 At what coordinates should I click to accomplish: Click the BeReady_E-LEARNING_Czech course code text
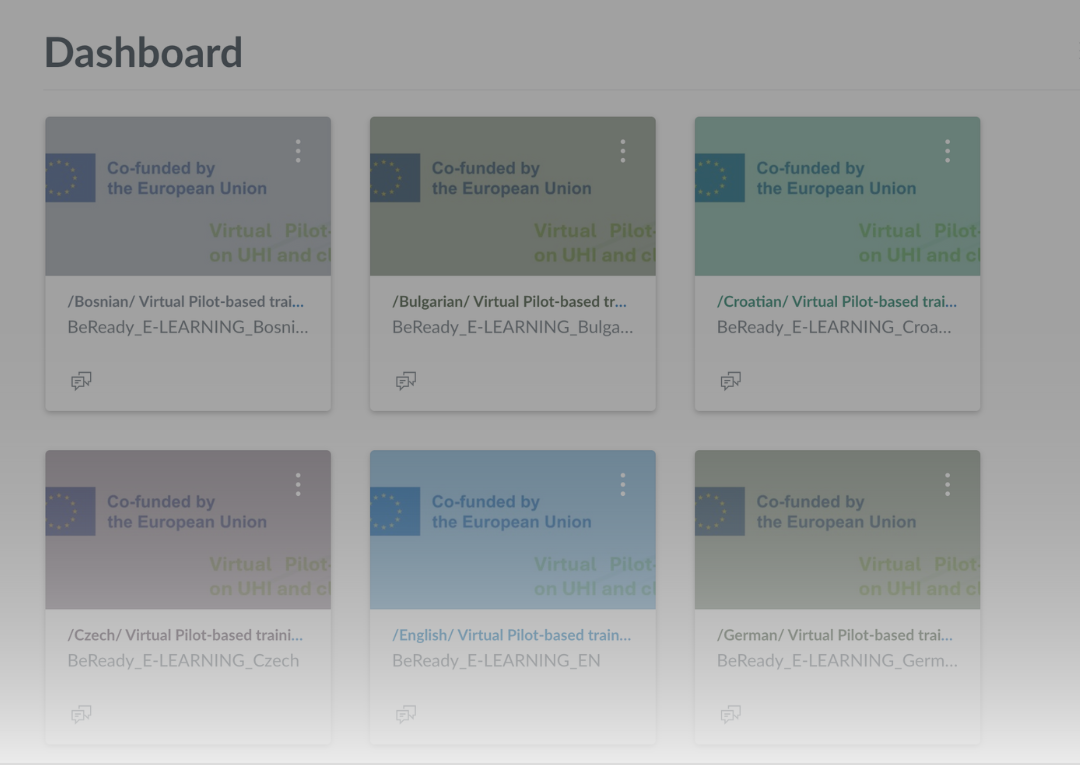(x=183, y=660)
